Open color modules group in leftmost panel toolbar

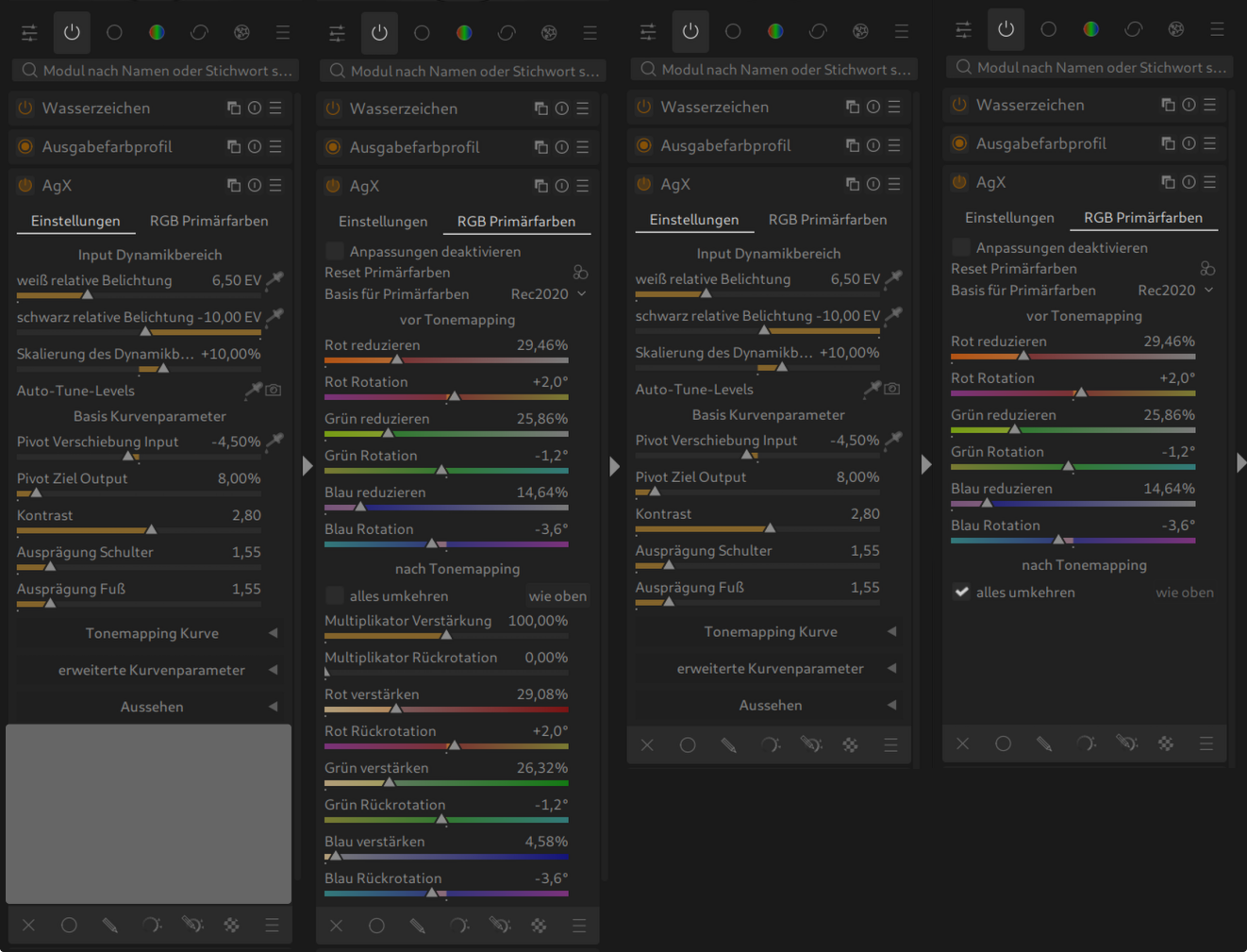pos(157,32)
